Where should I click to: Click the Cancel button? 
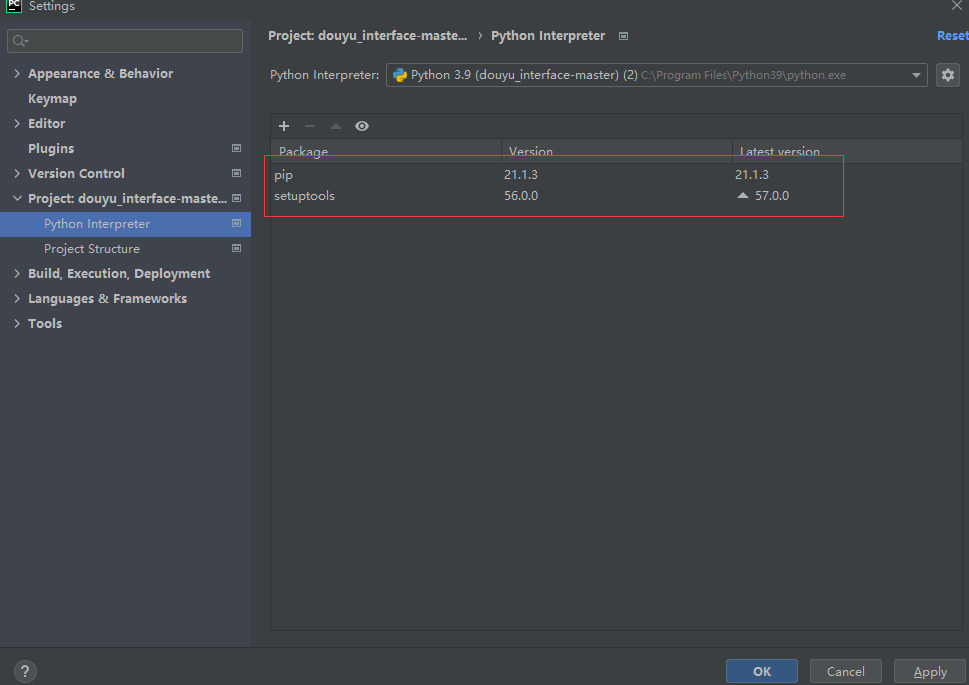coord(845,671)
